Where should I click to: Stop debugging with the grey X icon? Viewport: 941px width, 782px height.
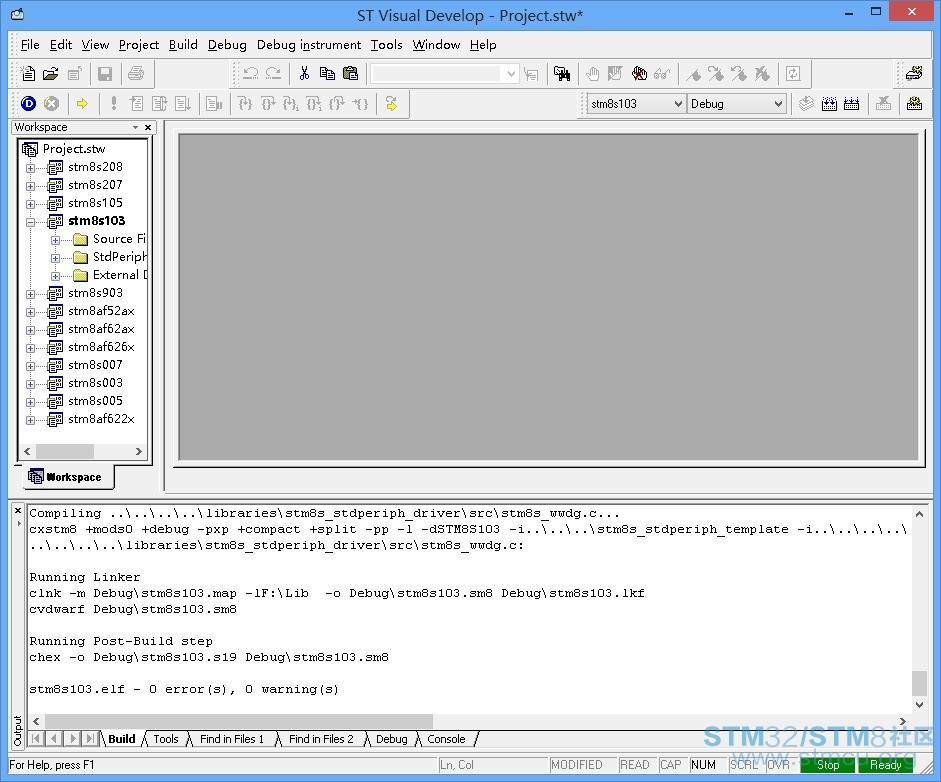pyautogui.click(x=52, y=104)
